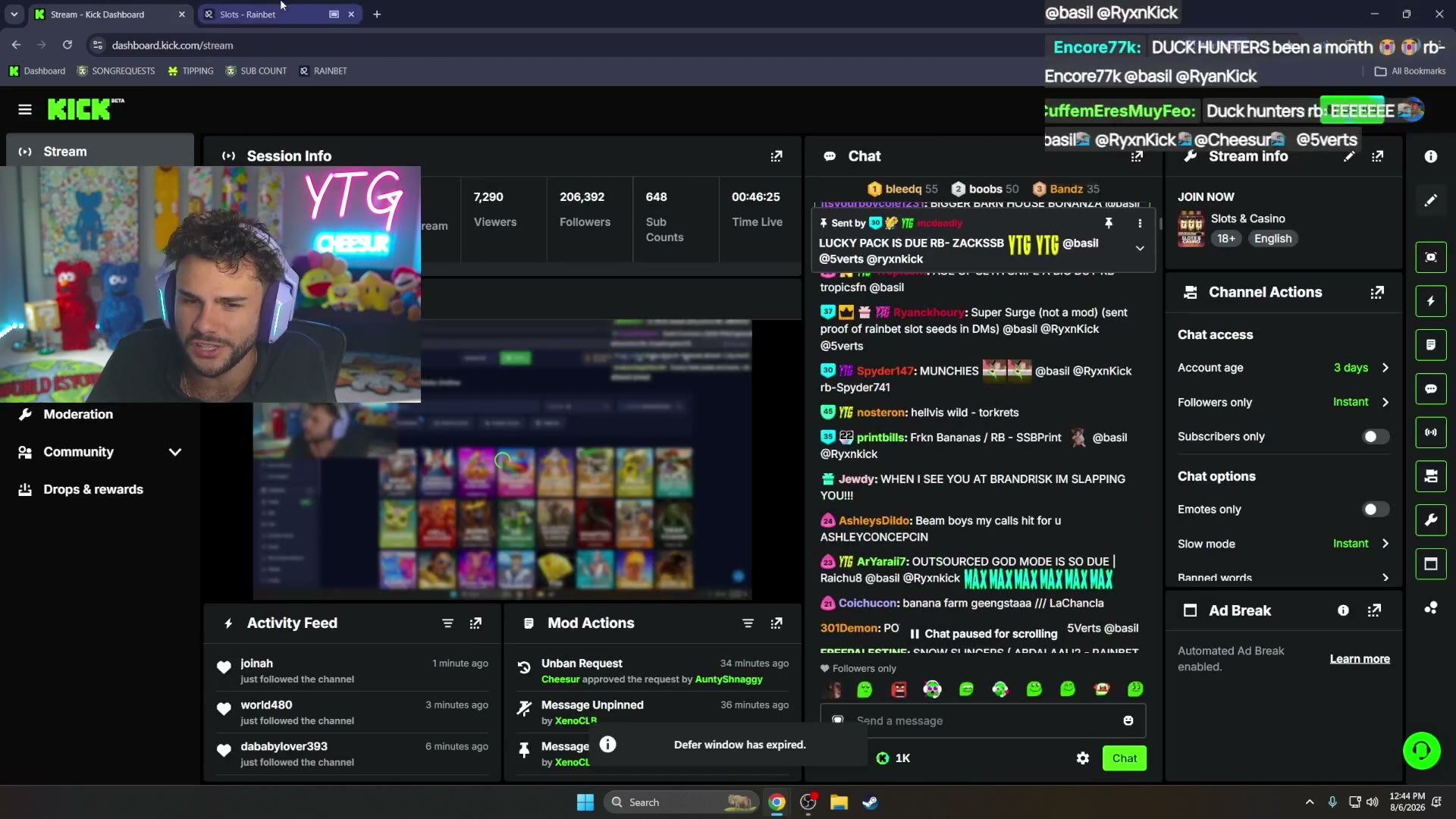Open Steam from the taskbar

coord(870,802)
